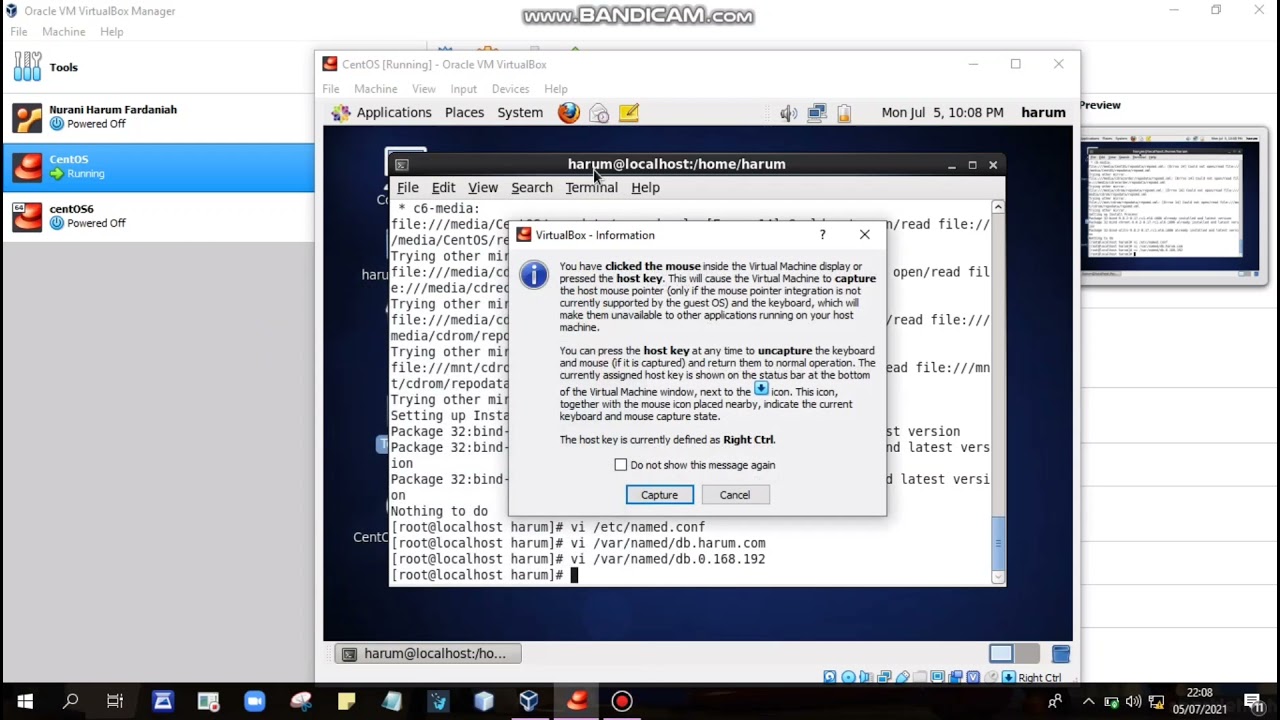Open the Windows Start menu

24,701
